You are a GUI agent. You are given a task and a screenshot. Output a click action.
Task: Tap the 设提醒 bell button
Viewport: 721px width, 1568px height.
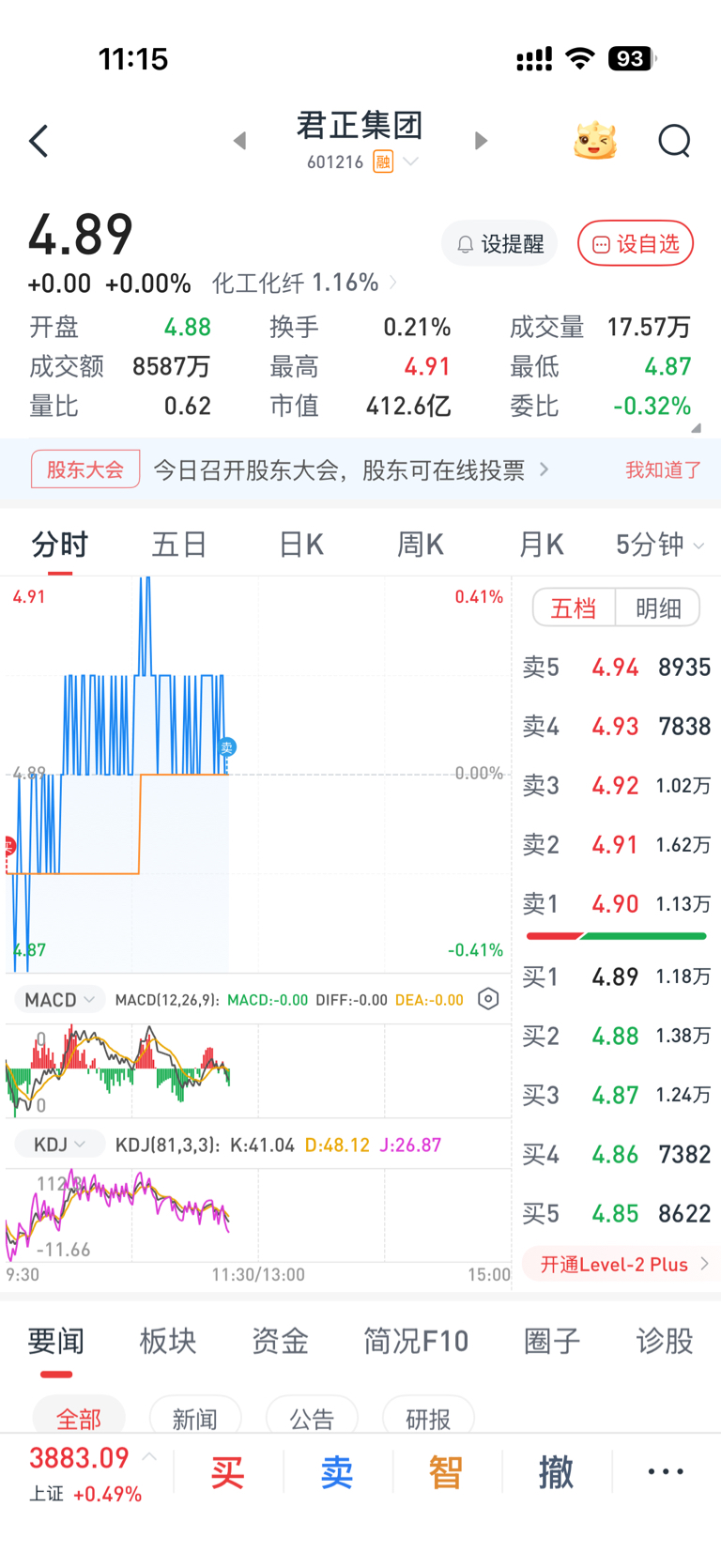click(x=499, y=244)
